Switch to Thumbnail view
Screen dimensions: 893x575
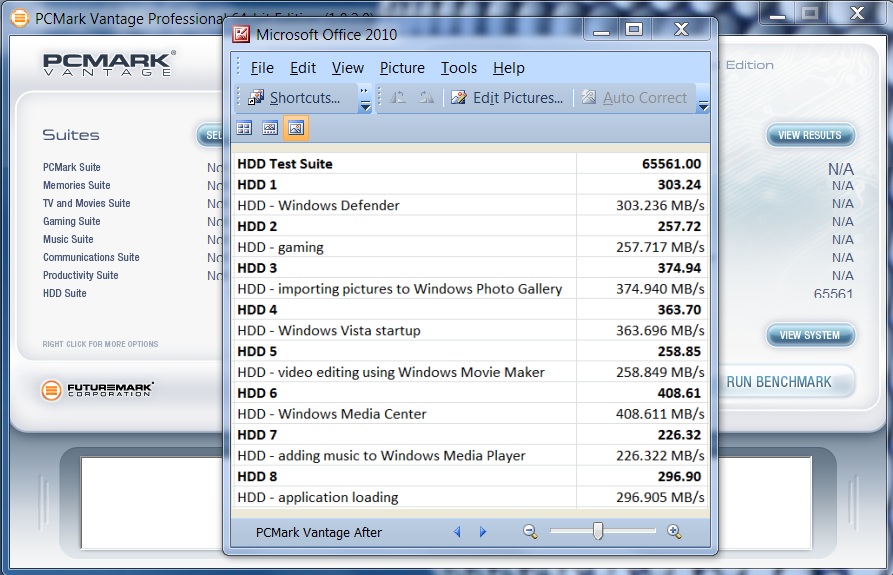244,128
